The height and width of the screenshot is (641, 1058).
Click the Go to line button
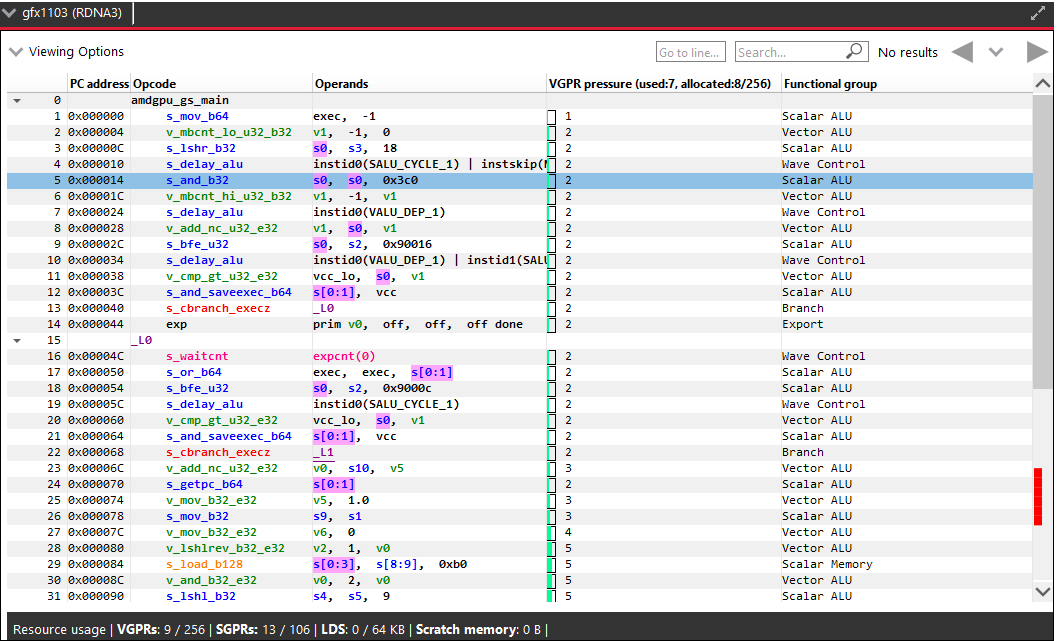pos(690,51)
